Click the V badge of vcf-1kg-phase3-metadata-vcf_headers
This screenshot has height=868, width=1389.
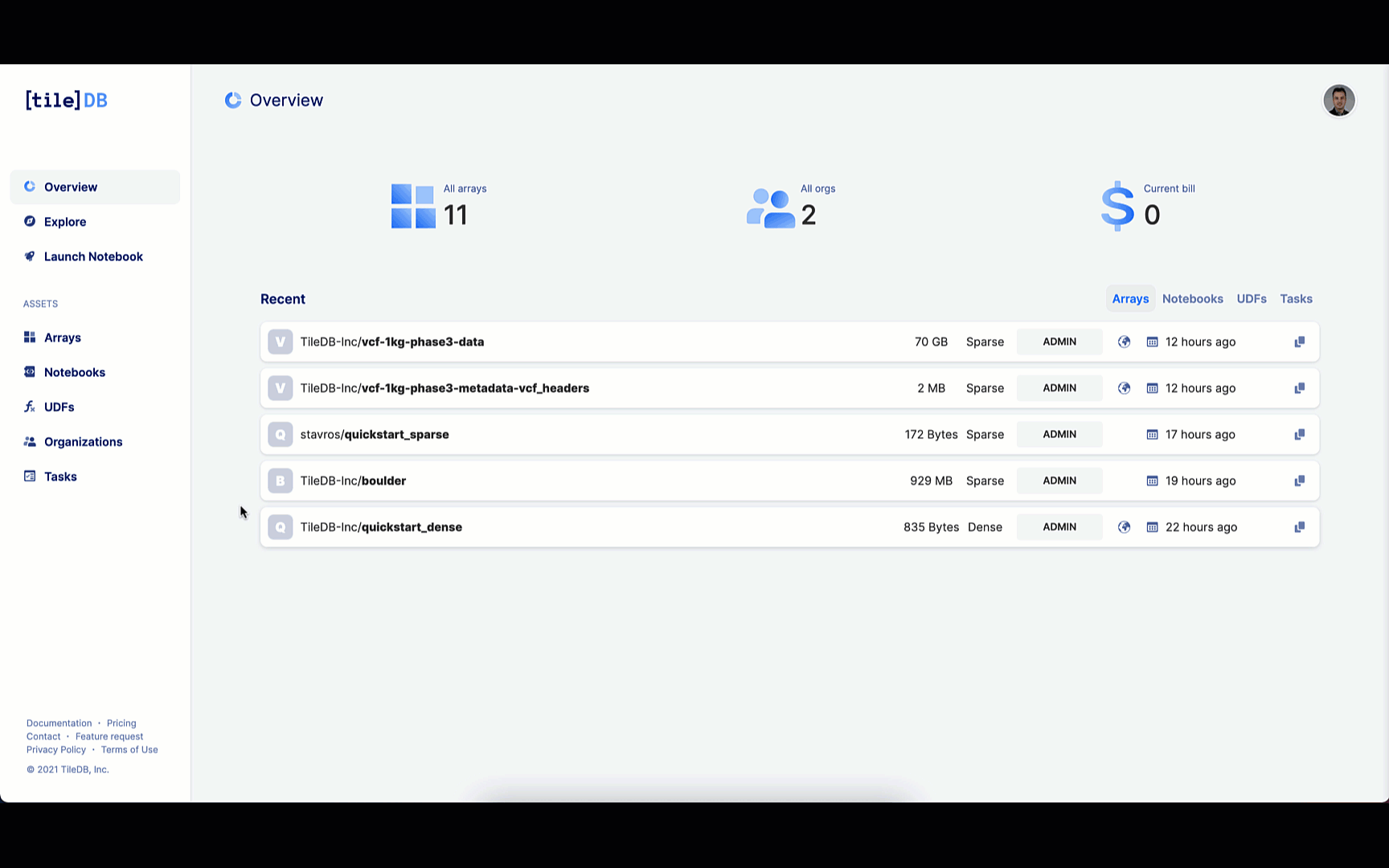point(280,388)
